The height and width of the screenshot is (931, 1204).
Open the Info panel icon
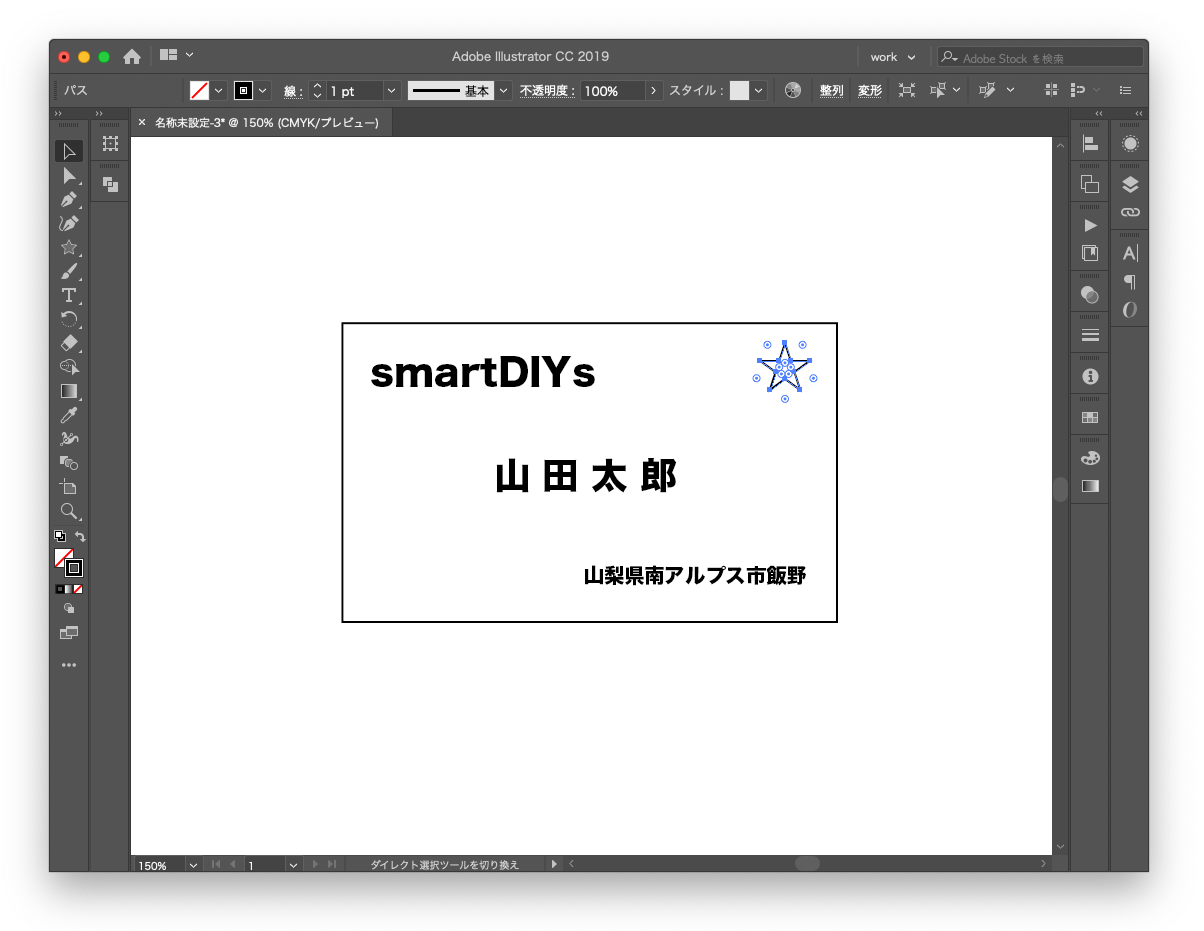pyautogui.click(x=1090, y=377)
